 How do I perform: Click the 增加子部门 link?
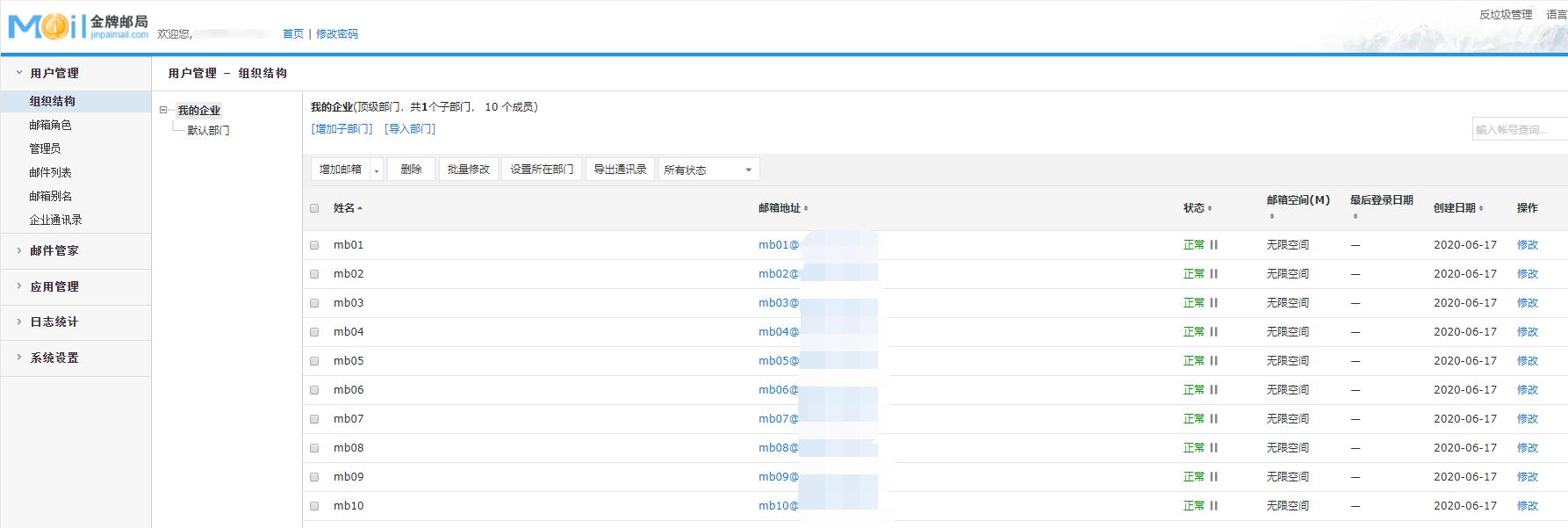coord(342,129)
